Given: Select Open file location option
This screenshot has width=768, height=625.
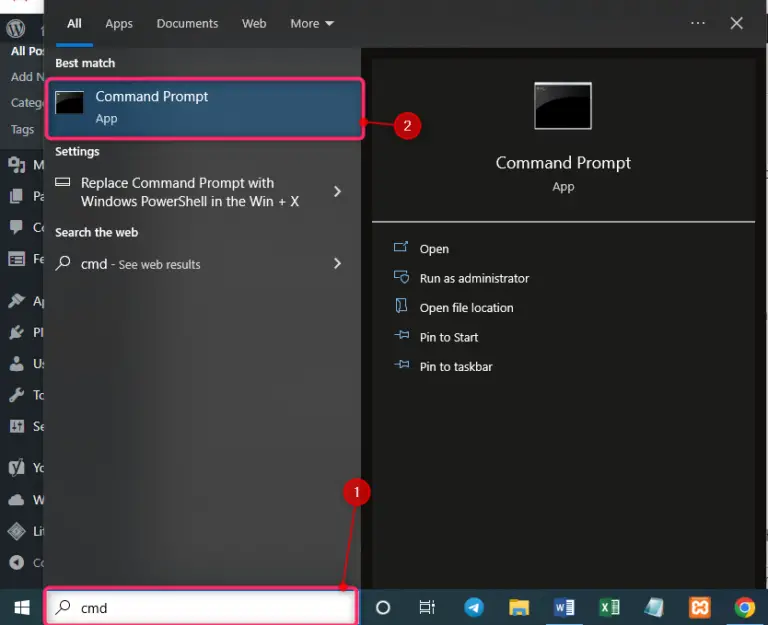Looking at the screenshot, I should [466, 308].
